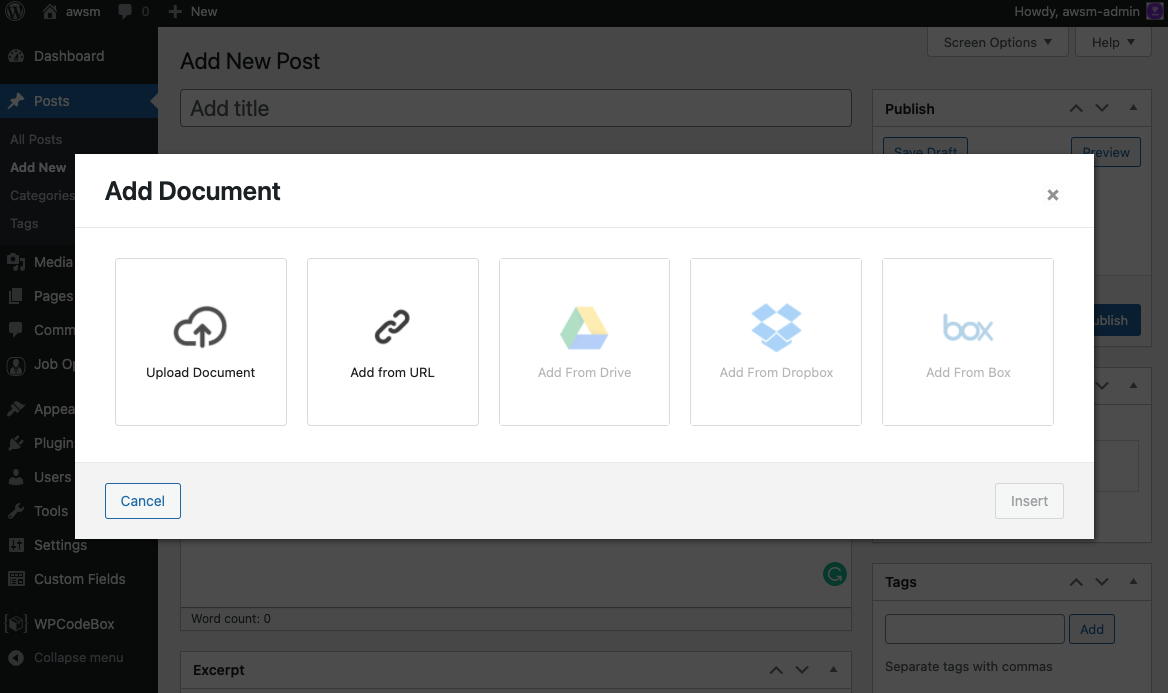The image size is (1168, 693).
Task: Click the Insert button
Action: (1029, 500)
